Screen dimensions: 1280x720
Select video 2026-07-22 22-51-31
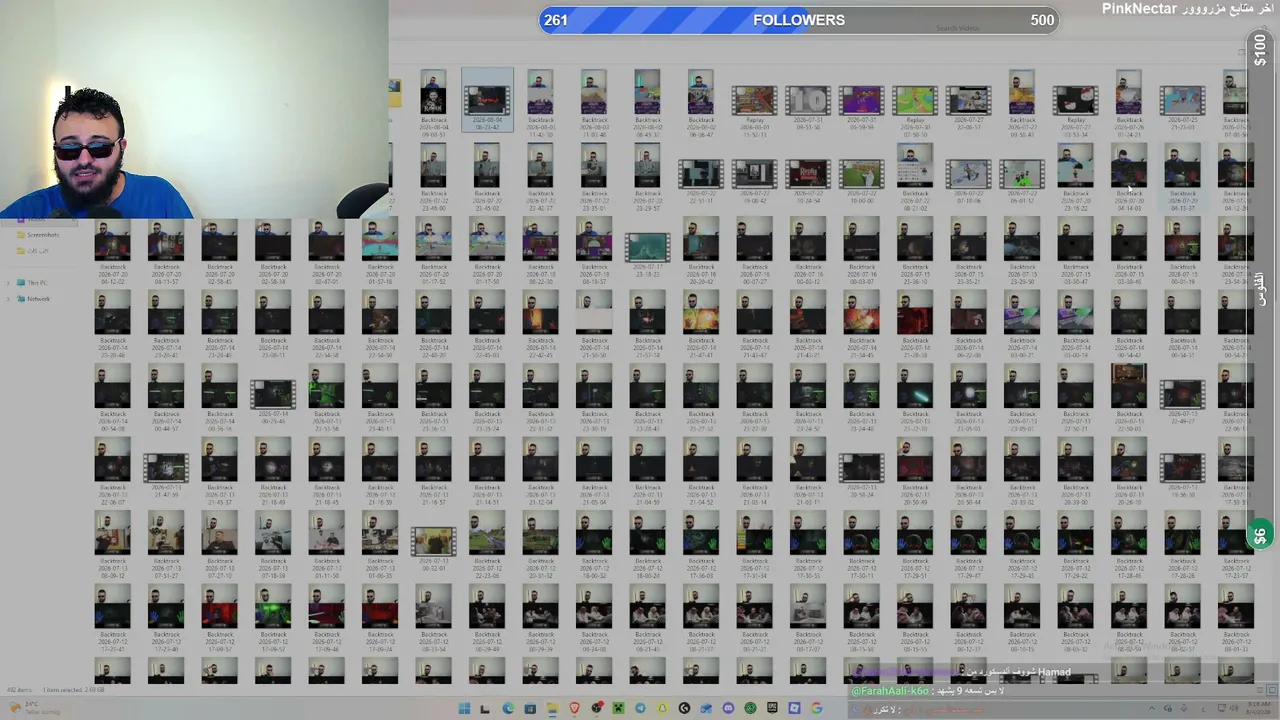[701, 180]
